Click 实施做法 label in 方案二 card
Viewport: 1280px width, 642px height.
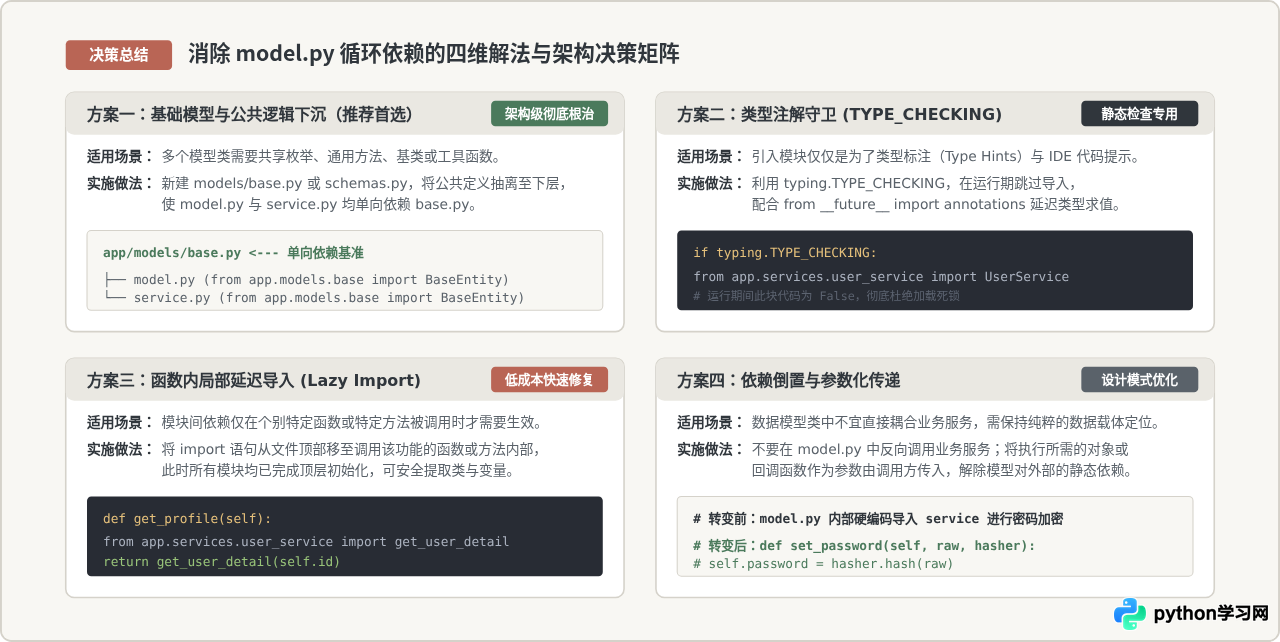click(x=710, y=183)
